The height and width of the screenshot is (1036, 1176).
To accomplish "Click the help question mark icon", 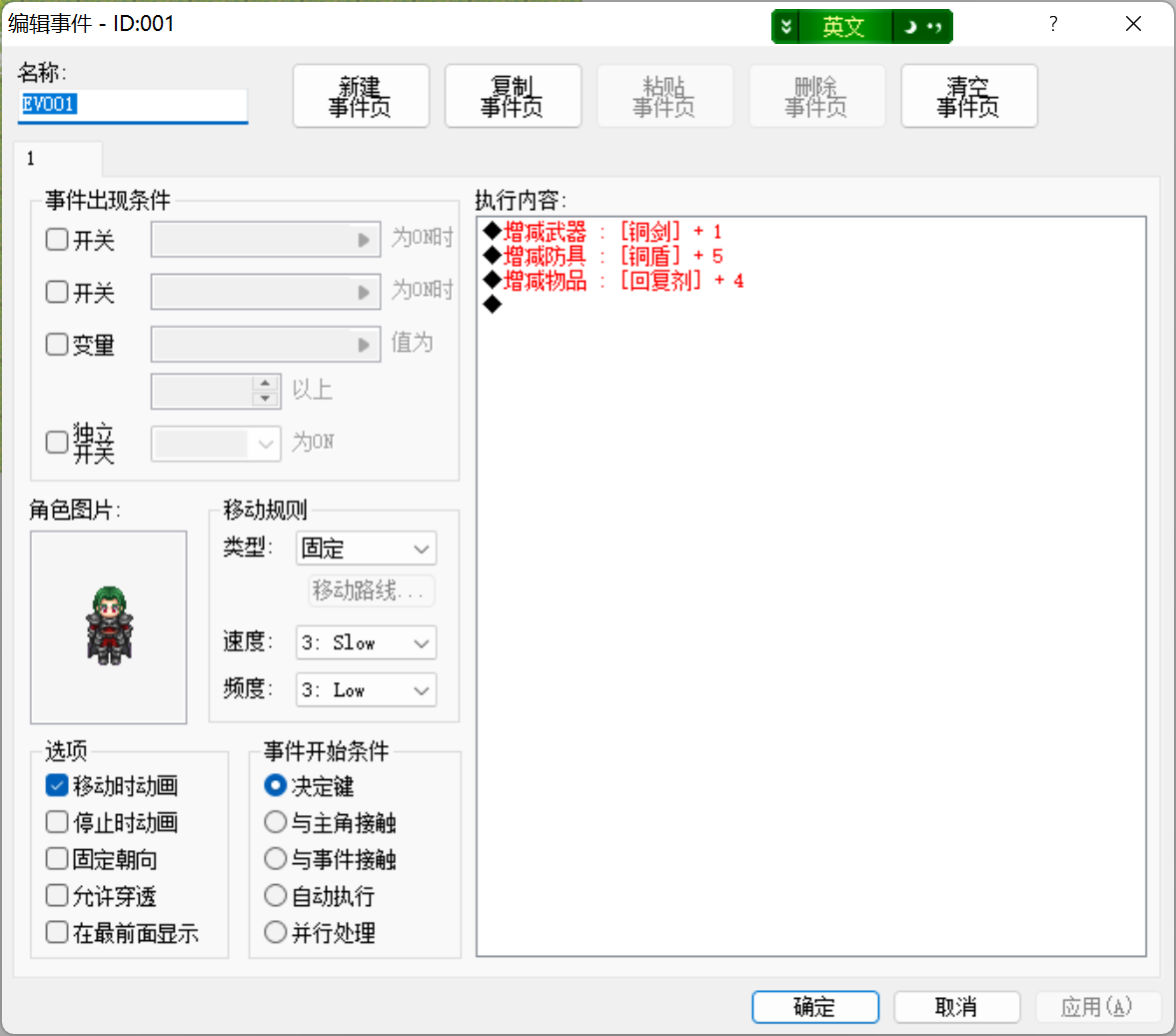I will tap(1054, 24).
